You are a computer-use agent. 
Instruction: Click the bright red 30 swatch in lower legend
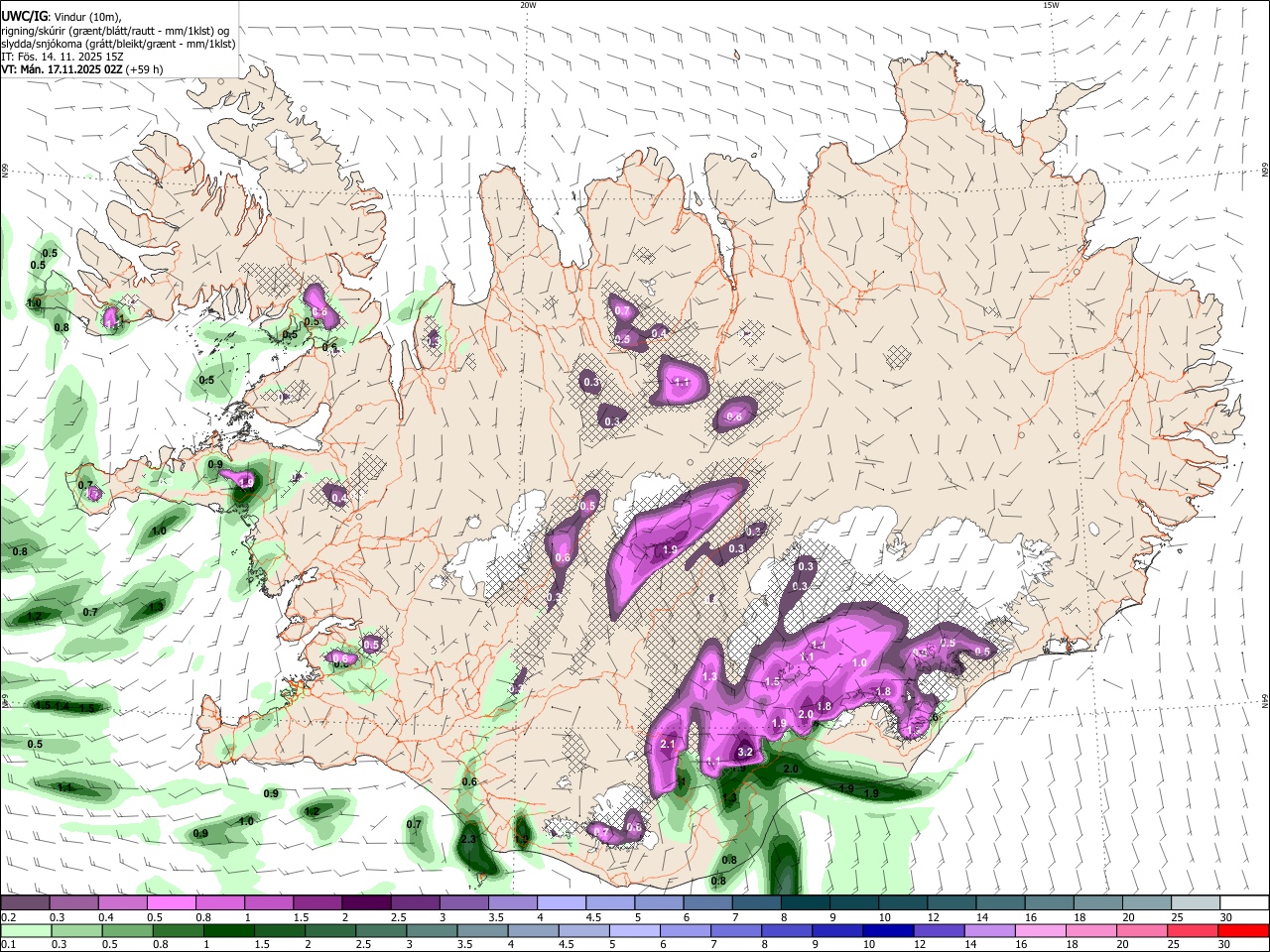[1242, 930]
